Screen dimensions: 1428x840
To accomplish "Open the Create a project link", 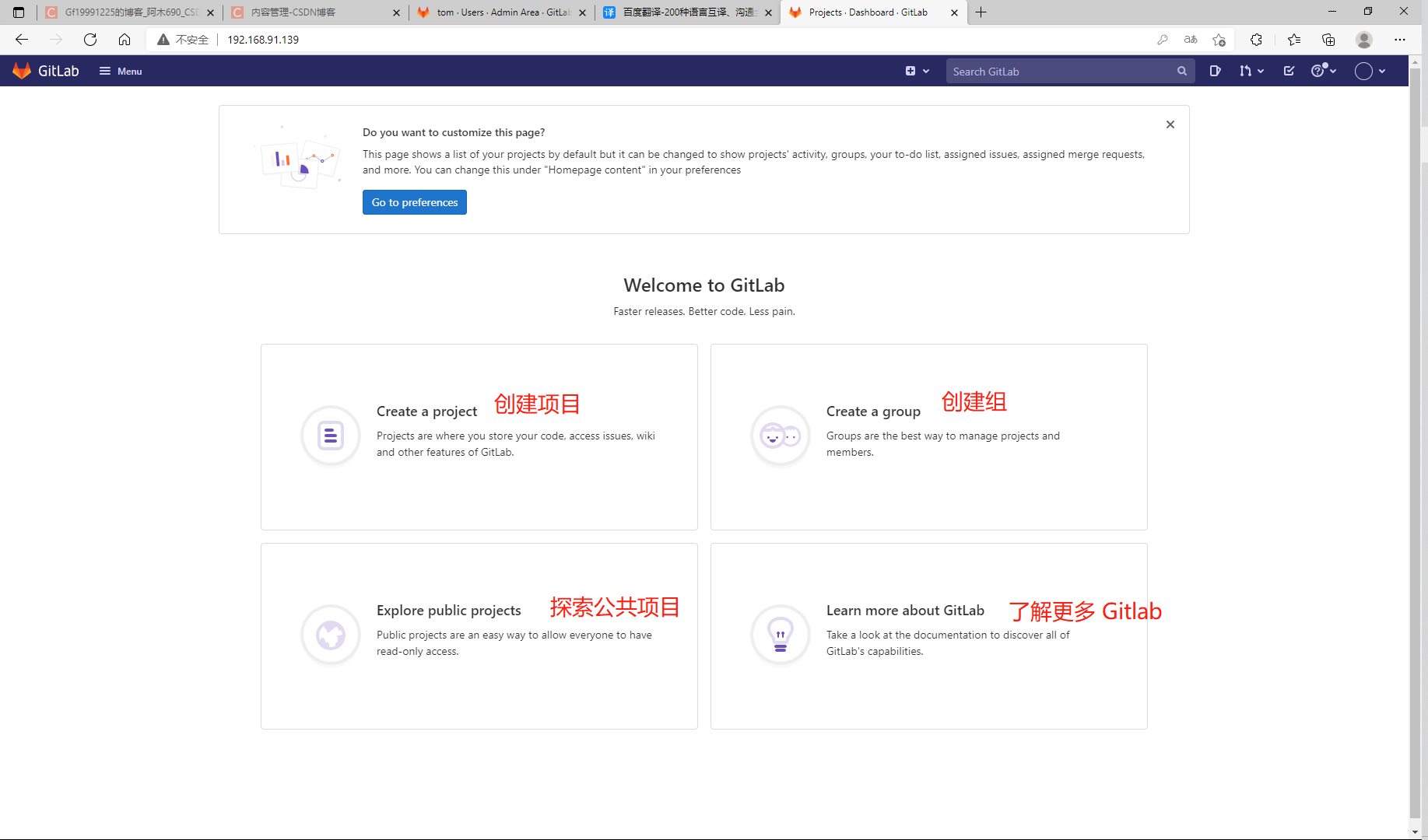I will tap(426, 411).
